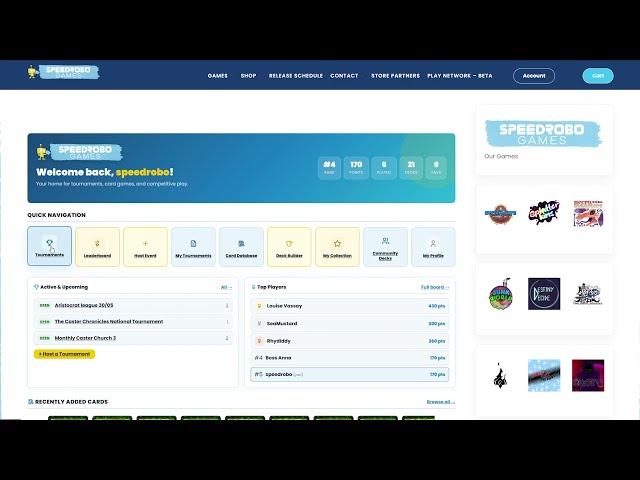Viewport: 640px width, 480px height.
Task: Click the 21 decks stat tile
Action: click(x=411, y=168)
